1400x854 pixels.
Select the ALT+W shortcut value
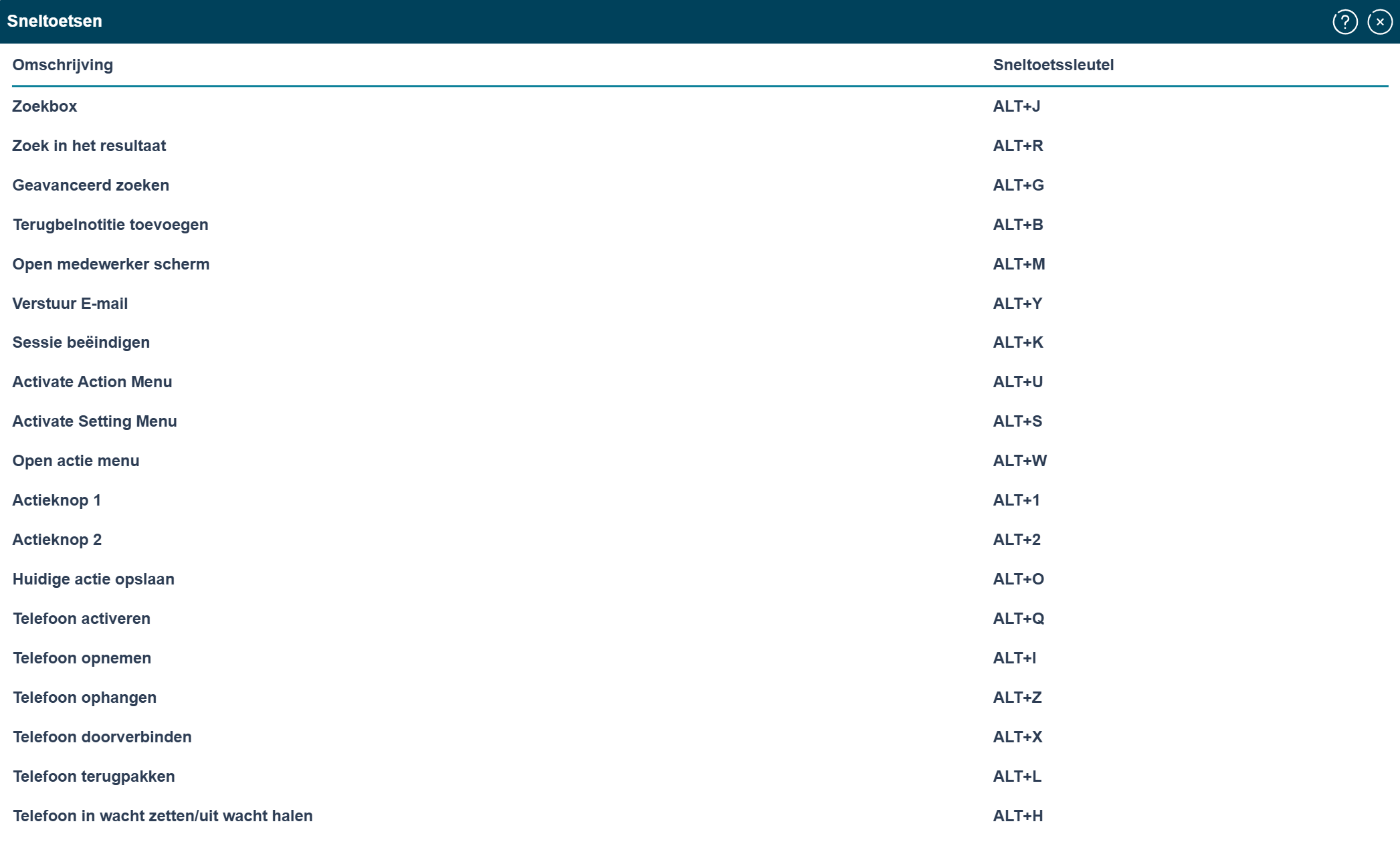click(x=1019, y=461)
